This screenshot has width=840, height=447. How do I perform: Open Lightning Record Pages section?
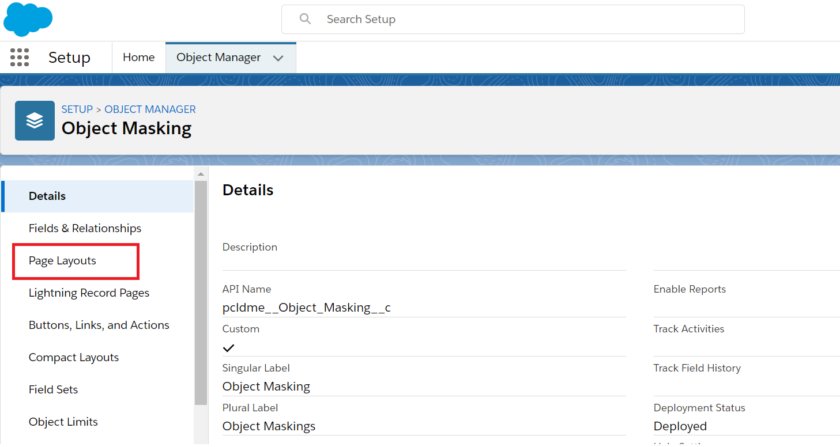89,293
